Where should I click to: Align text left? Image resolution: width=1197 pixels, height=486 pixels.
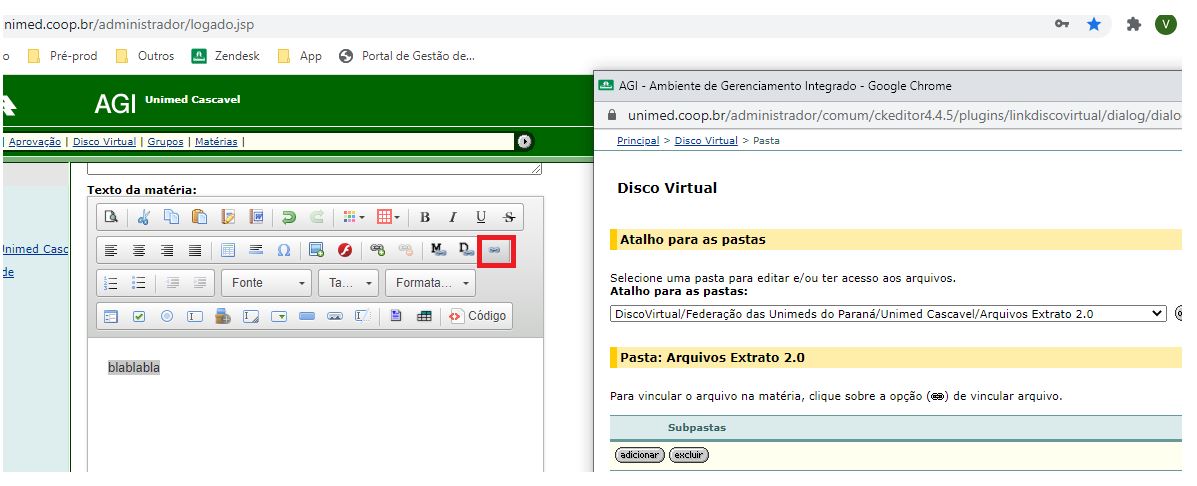pyautogui.click(x=111, y=250)
